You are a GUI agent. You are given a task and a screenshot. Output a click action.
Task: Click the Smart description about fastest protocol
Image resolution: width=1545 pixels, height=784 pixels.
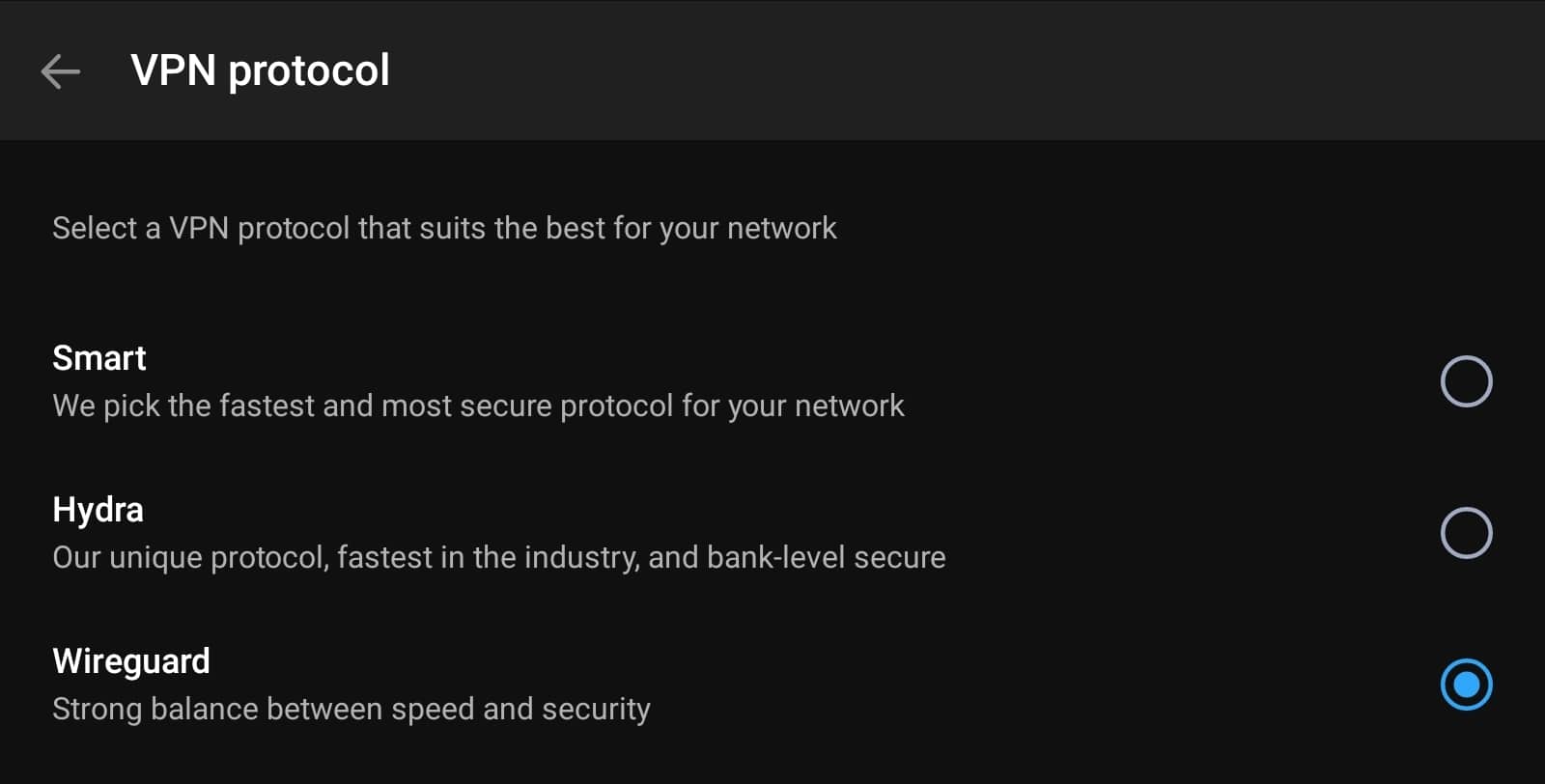(x=478, y=406)
